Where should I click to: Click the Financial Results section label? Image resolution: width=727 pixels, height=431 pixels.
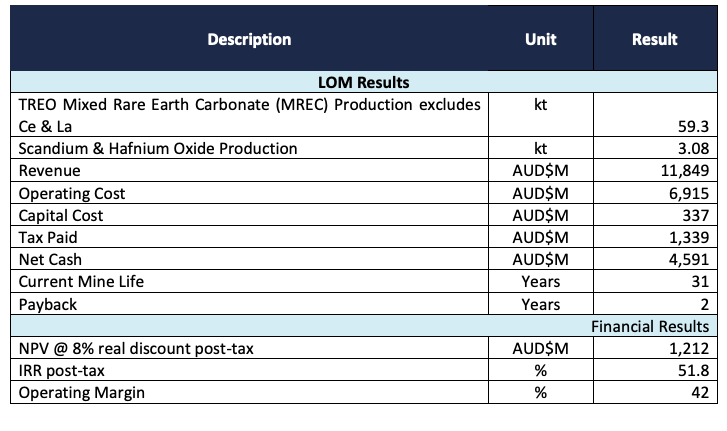point(650,326)
